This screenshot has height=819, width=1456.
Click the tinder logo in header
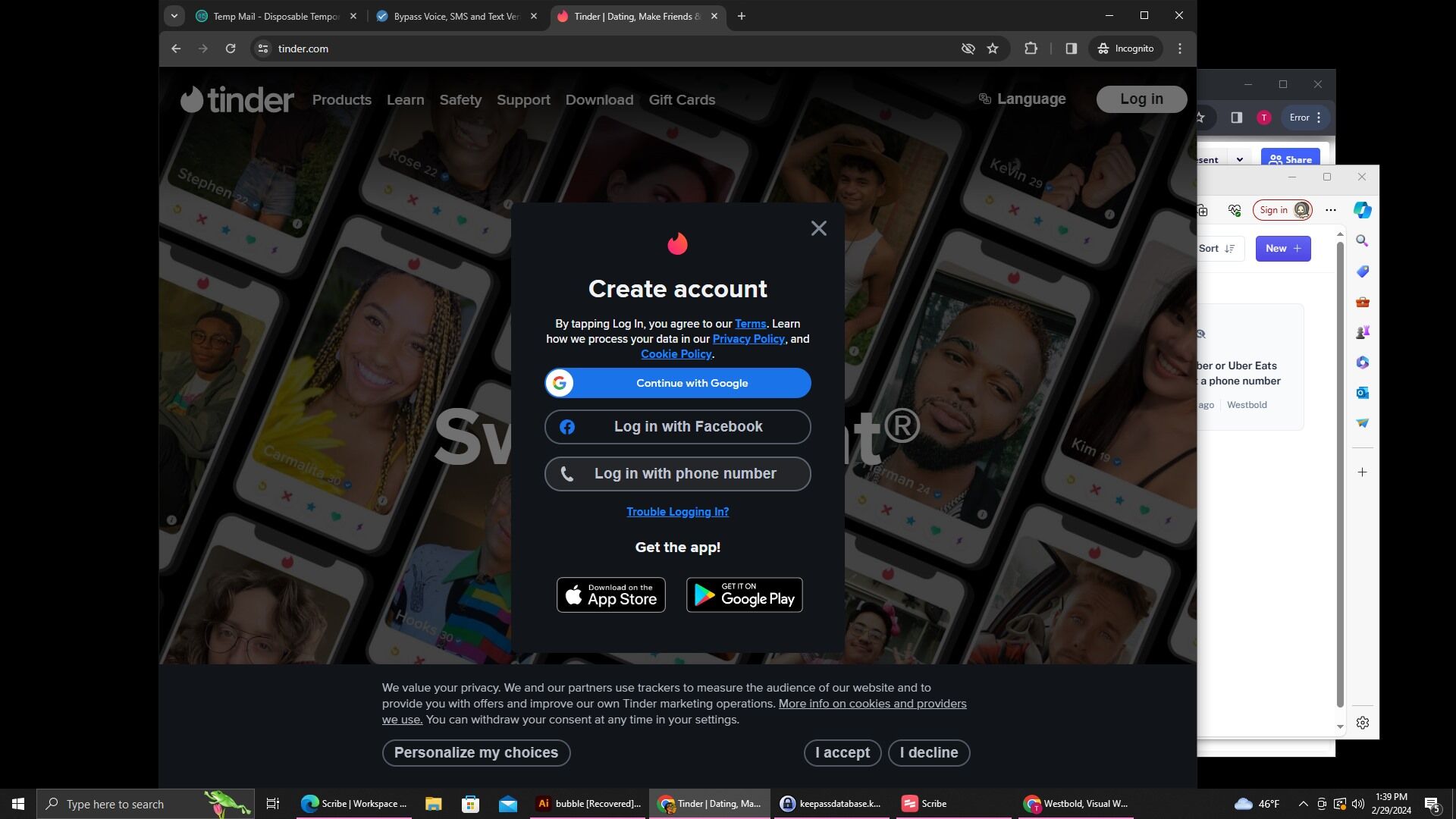237,99
